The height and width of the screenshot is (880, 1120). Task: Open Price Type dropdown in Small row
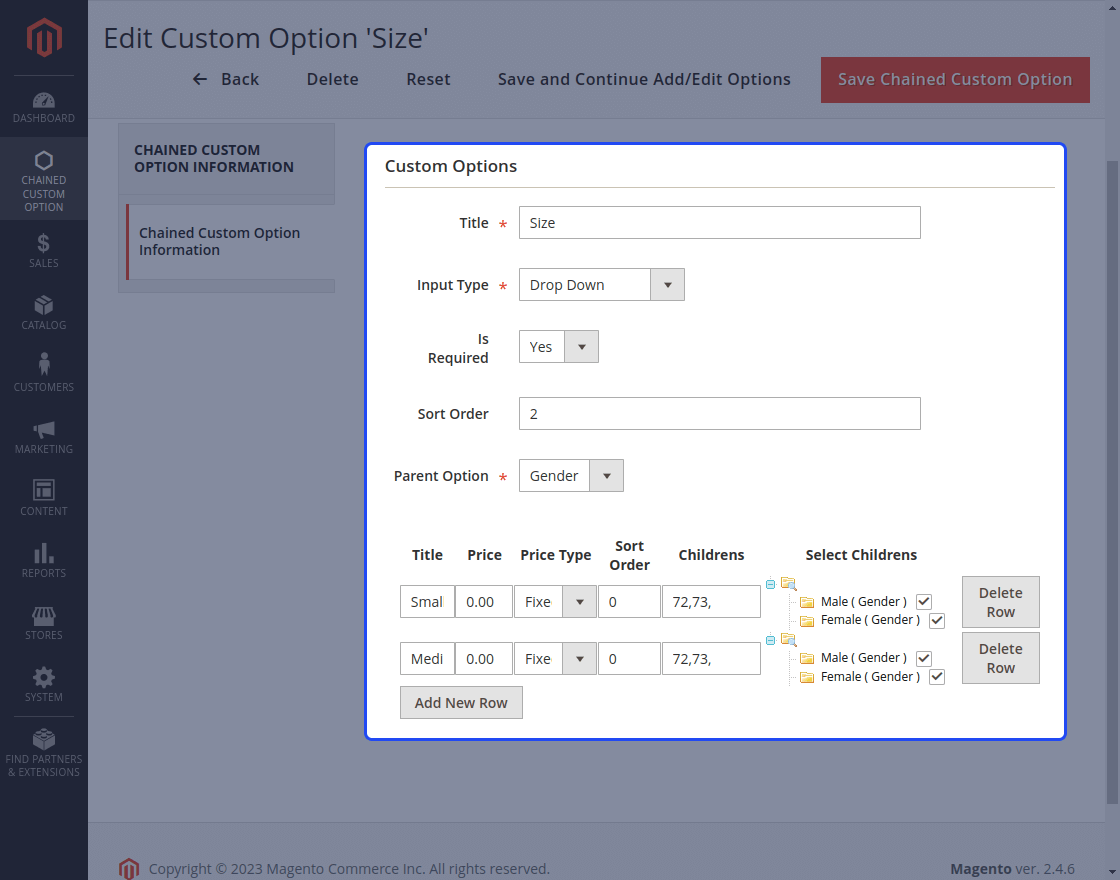[x=555, y=601]
